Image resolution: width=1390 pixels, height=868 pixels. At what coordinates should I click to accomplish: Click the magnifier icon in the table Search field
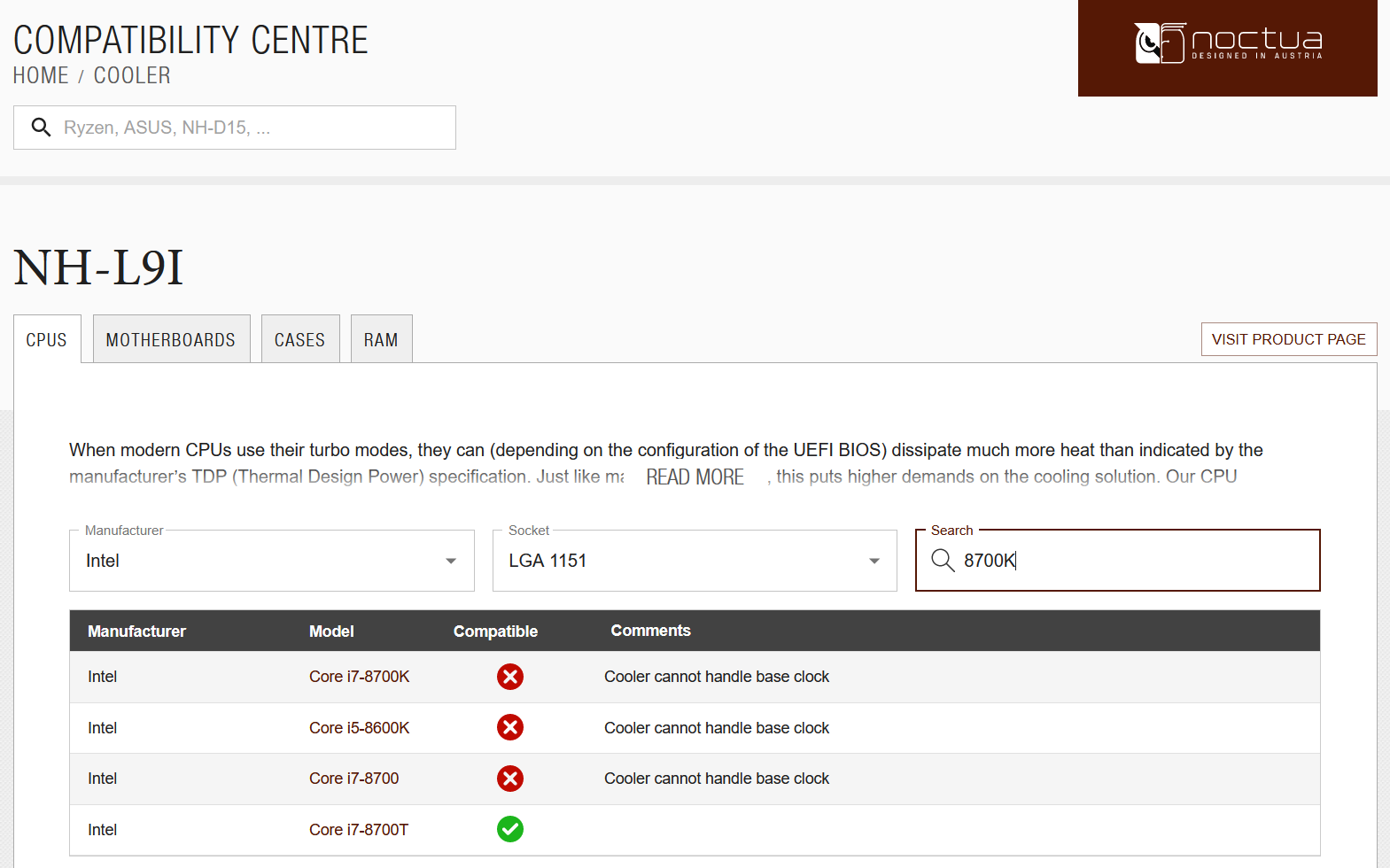(943, 560)
